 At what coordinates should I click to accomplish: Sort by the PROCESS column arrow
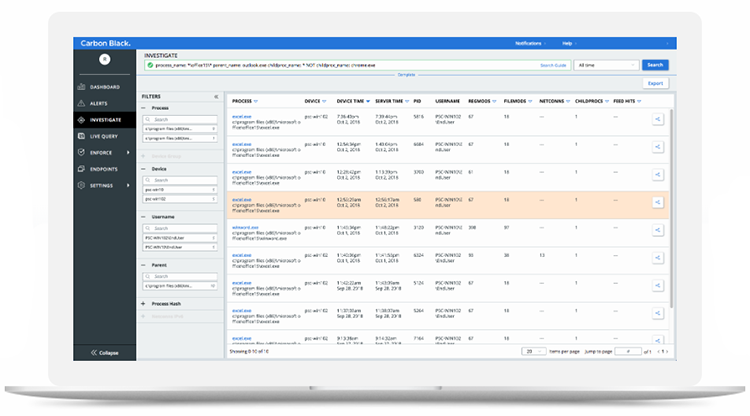pos(256,101)
